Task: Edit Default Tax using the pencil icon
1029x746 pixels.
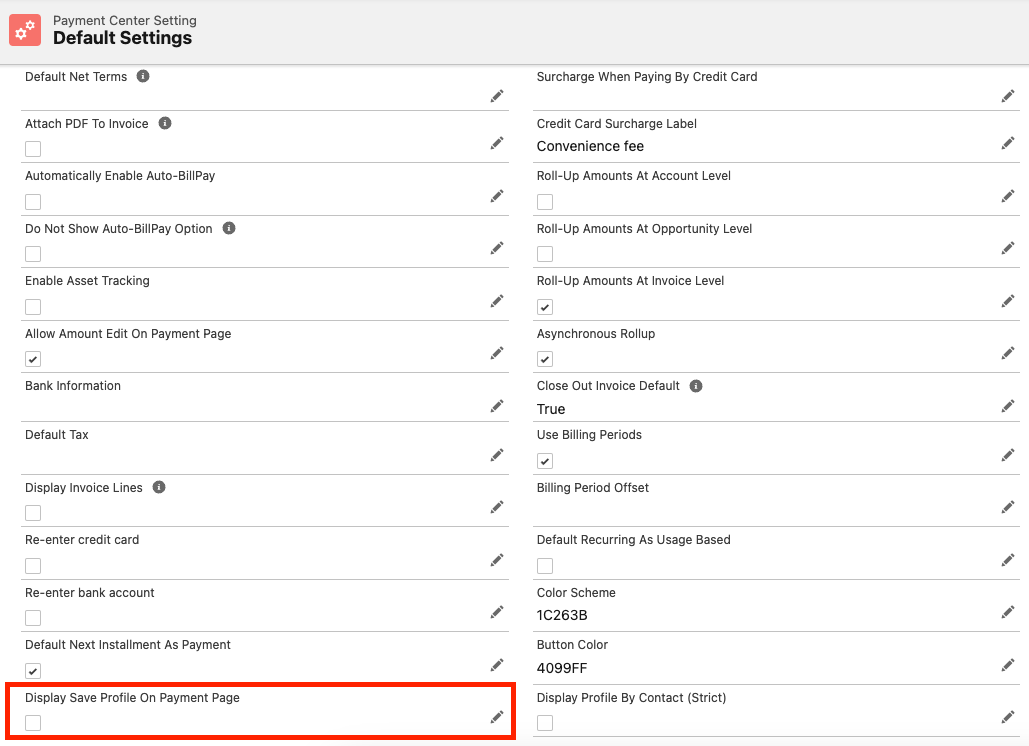Action: 497,455
